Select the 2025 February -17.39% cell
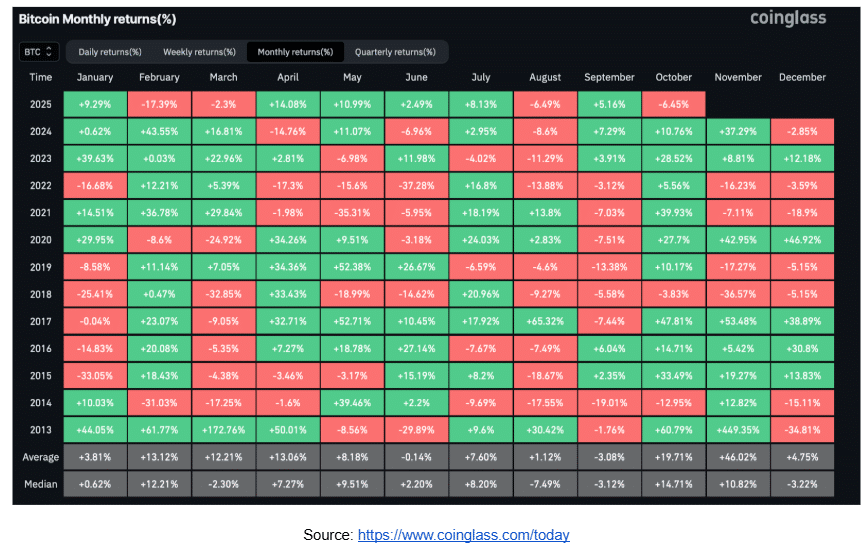The width and height of the screenshot is (868, 552). [x=160, y=104]
